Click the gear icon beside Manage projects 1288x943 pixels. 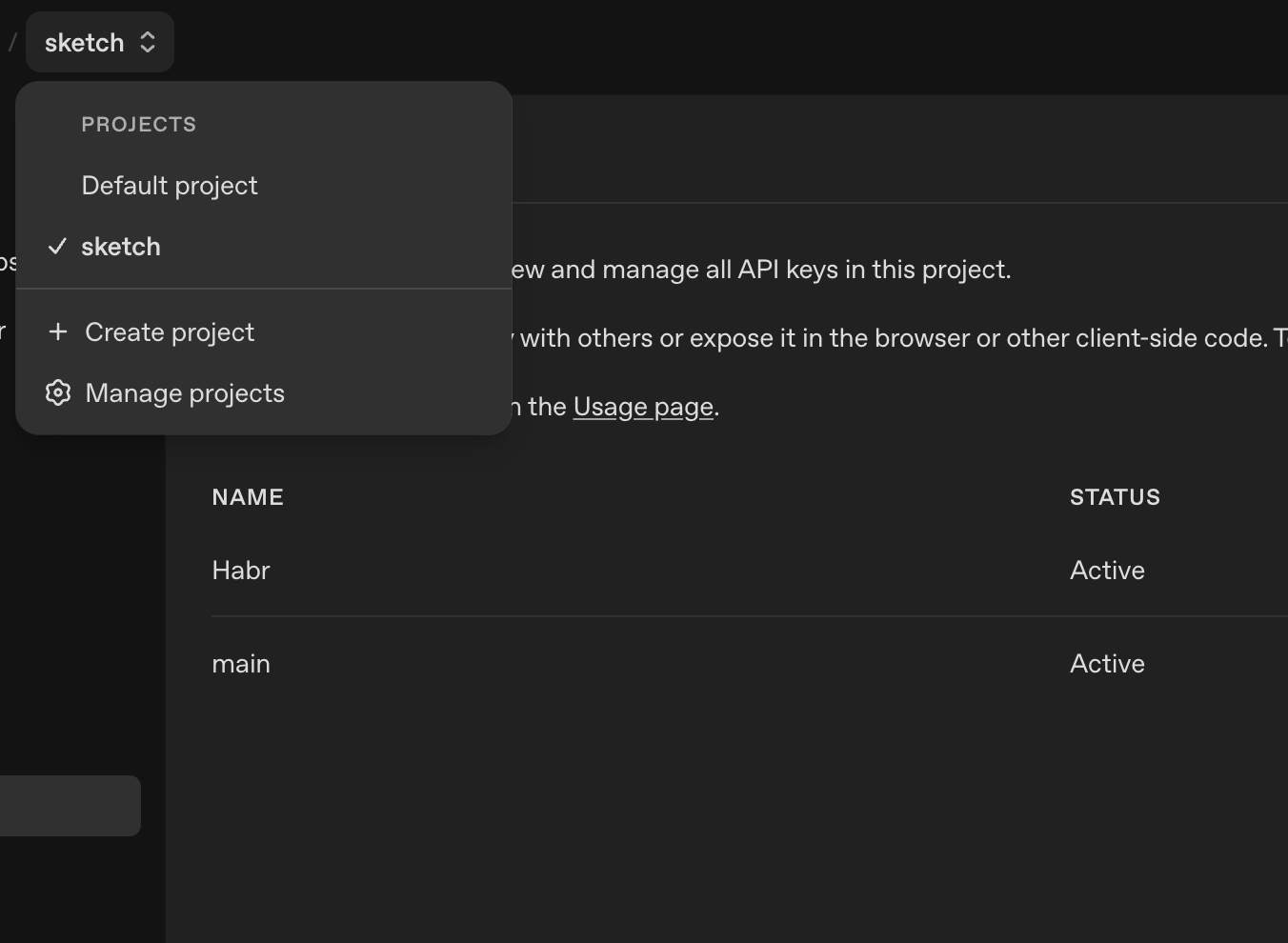[x=58, y=392]
